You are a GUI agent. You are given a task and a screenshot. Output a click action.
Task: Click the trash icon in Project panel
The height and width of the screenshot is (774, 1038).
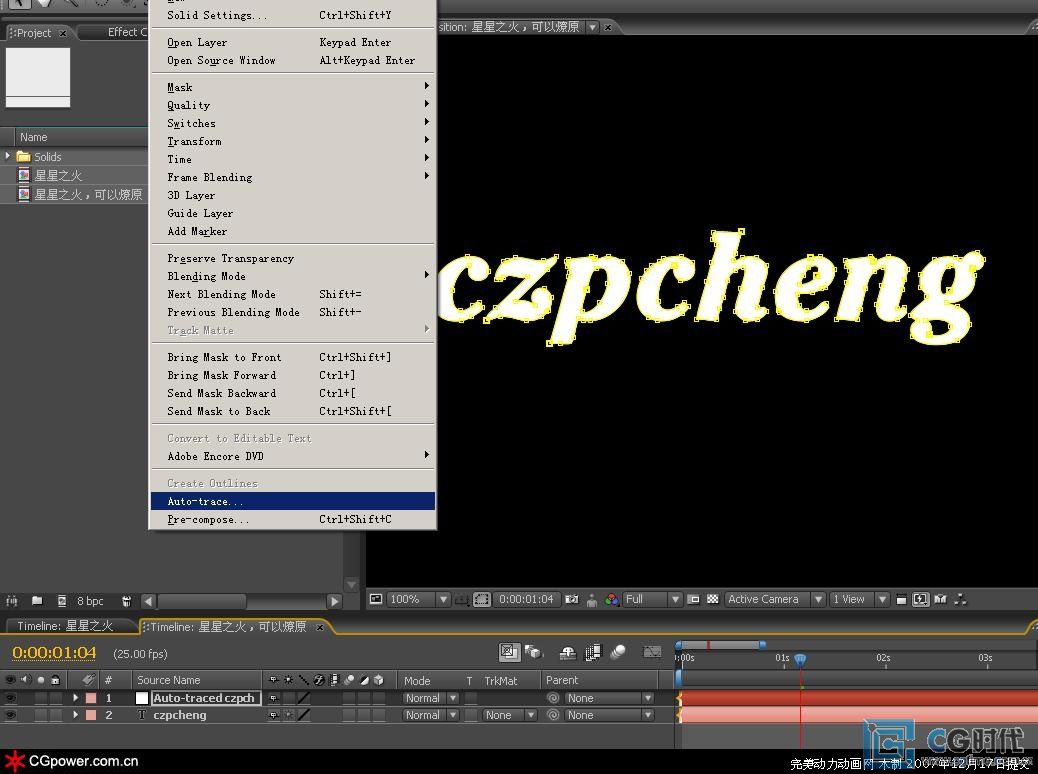[x=126, y=601]
